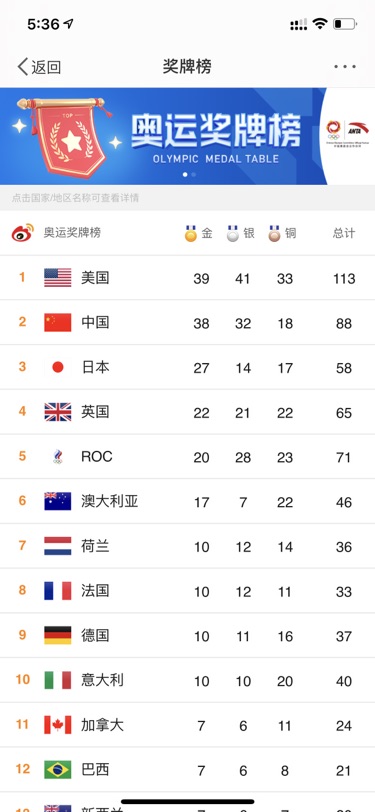Select the 意大利 row name
375x812 pixels.
pos(103,679)
